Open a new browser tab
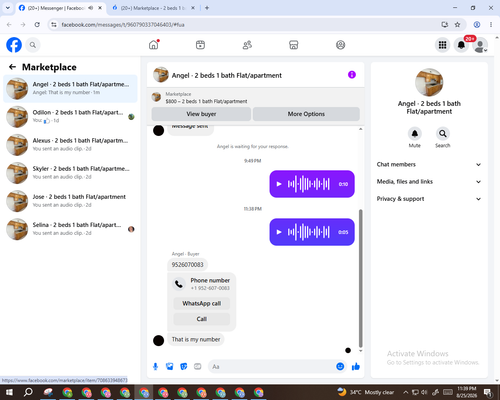The image size is (500, 400). [x=207, y=8]
